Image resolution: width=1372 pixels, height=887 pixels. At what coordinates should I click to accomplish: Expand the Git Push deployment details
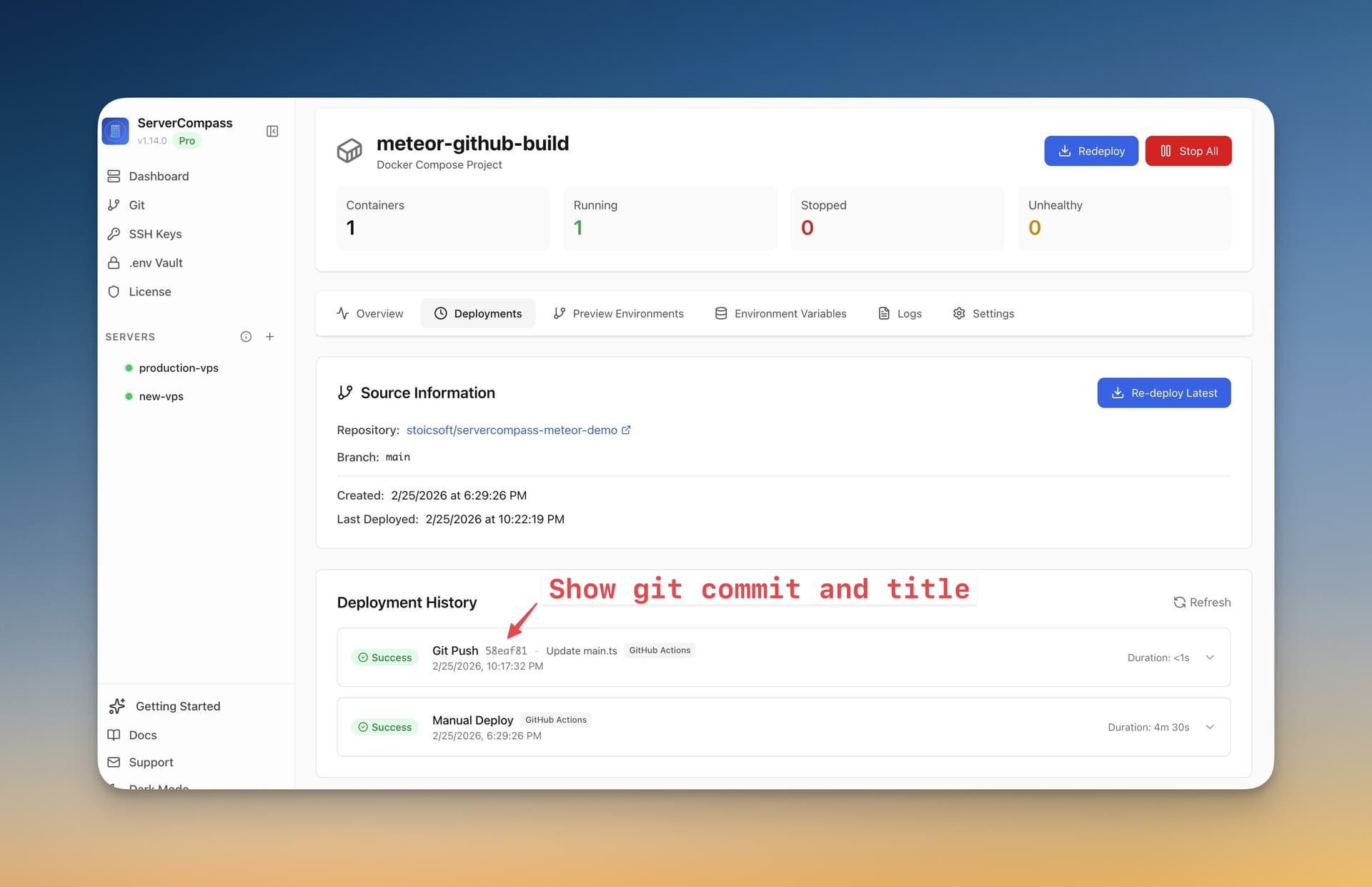click(1210, 657)
